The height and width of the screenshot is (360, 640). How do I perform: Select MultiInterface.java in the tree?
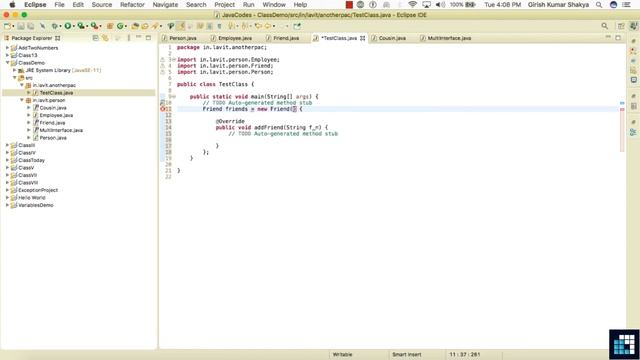coord(61,130)
